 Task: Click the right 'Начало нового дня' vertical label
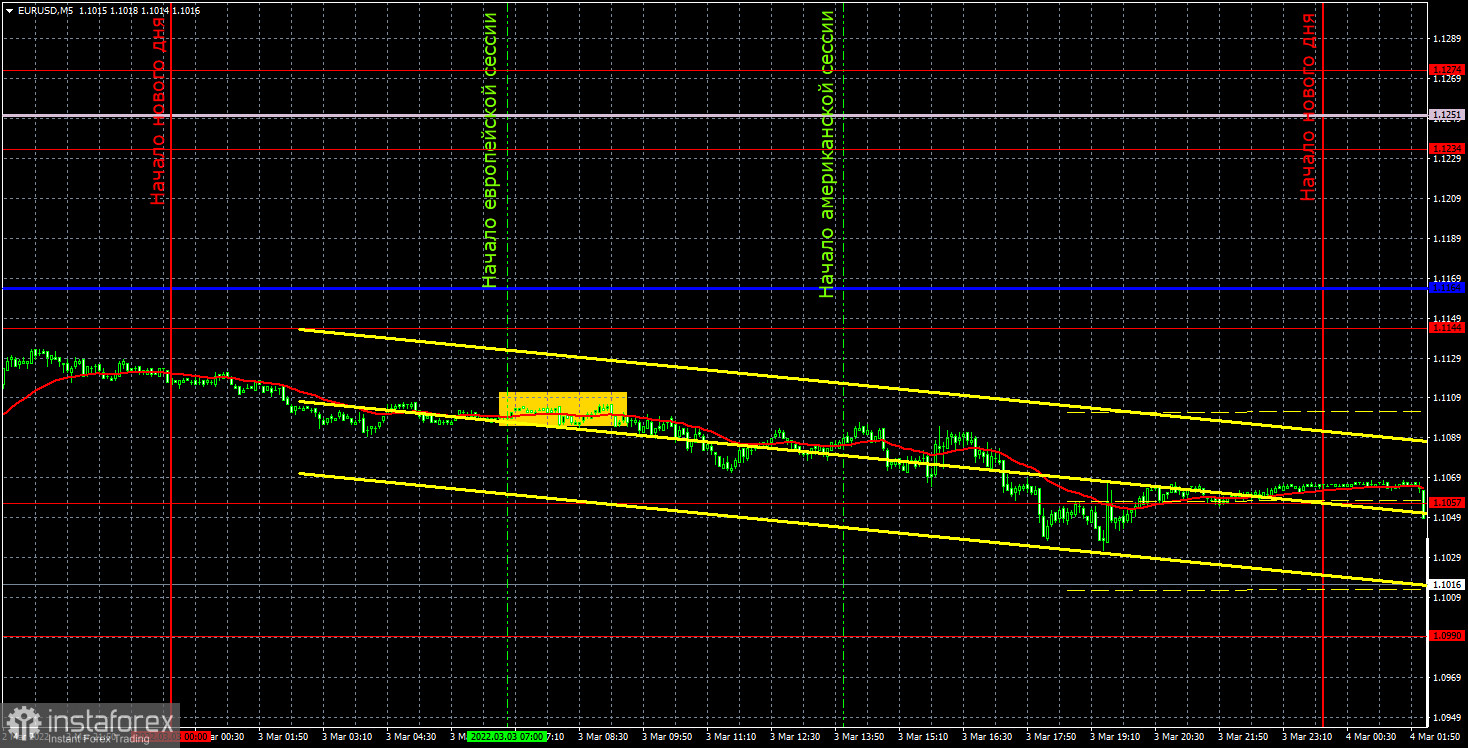[1308, 106]
